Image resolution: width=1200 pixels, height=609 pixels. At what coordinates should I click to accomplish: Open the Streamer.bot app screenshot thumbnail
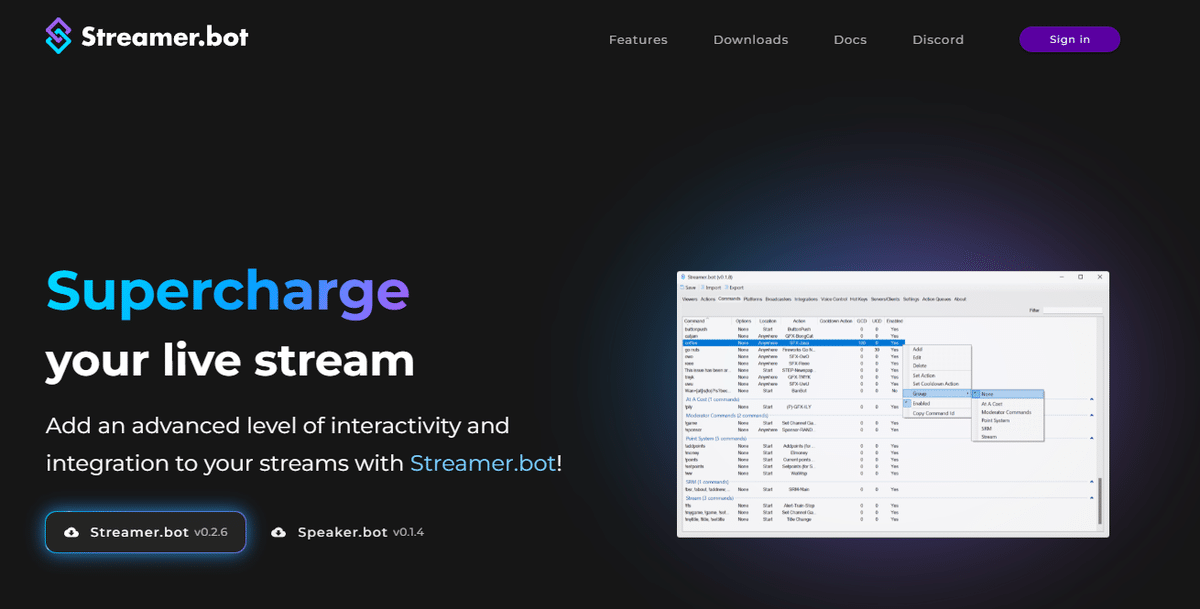click(893, 404)
